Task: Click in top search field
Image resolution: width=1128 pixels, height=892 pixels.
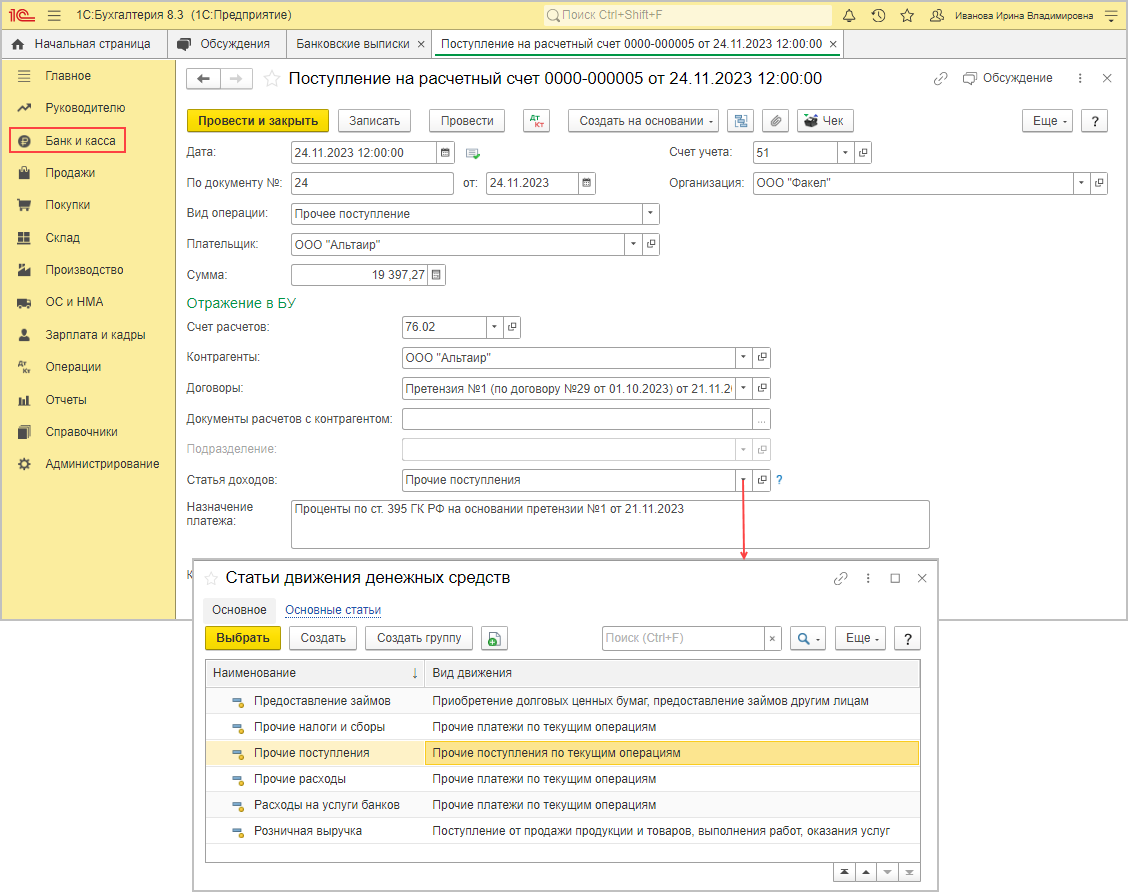Action: point(687,15)
